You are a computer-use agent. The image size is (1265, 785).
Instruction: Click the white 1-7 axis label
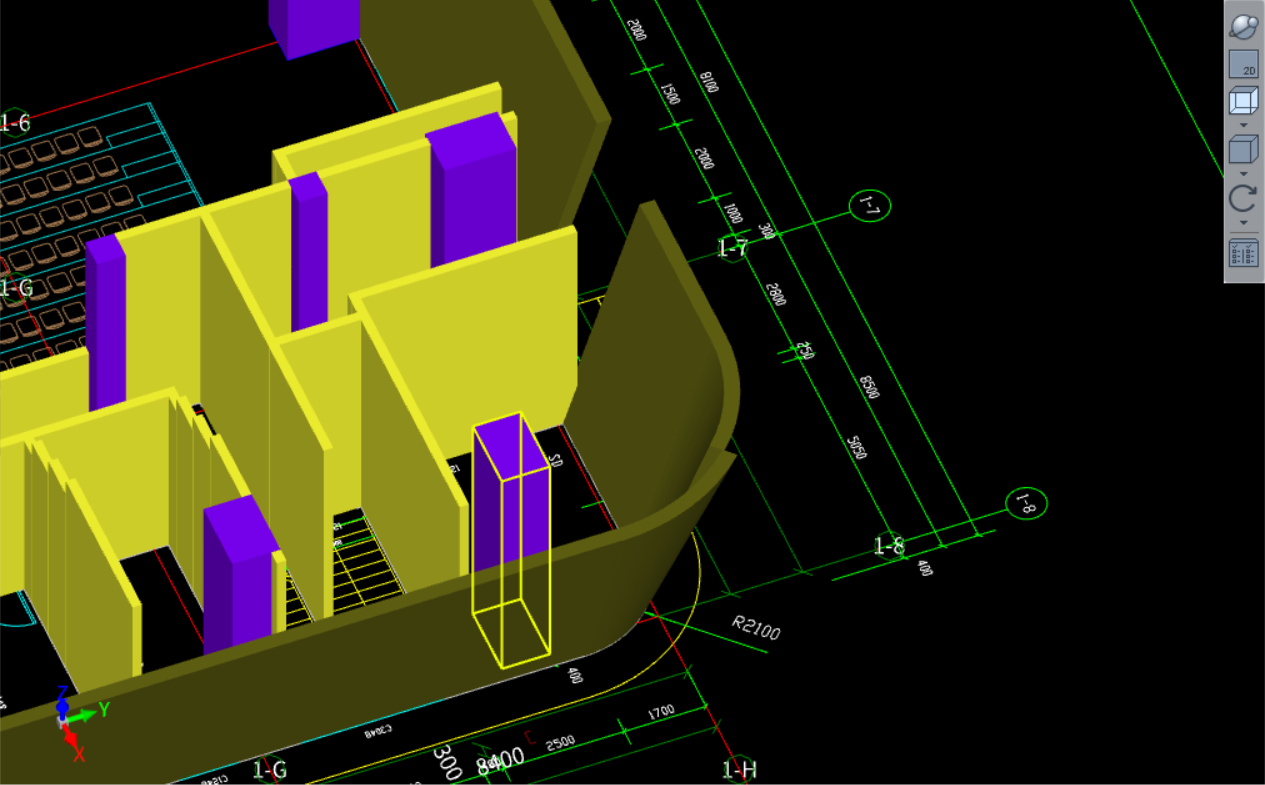coord(733,249)
